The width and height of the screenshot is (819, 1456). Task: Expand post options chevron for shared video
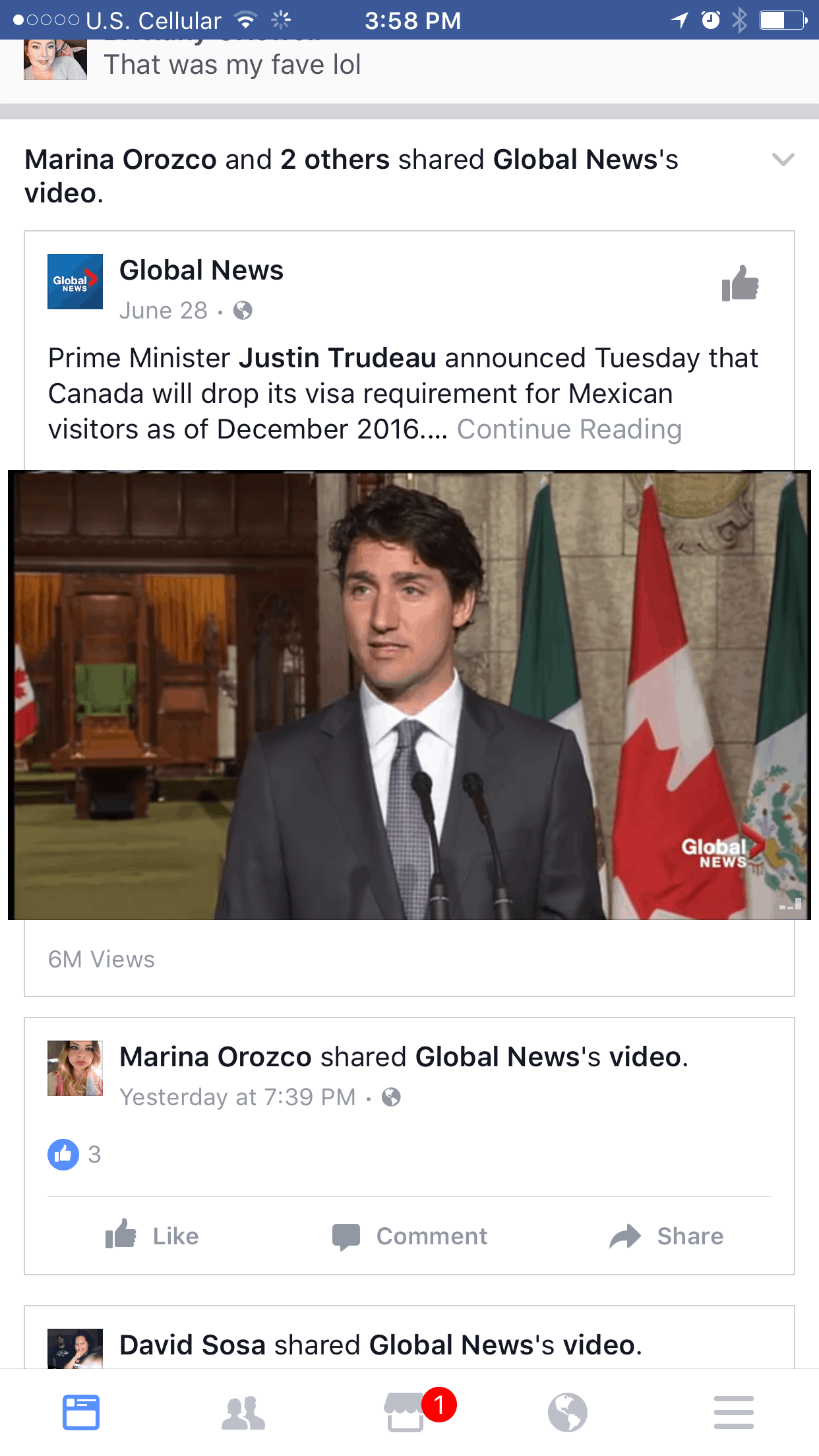pos(783,160)
